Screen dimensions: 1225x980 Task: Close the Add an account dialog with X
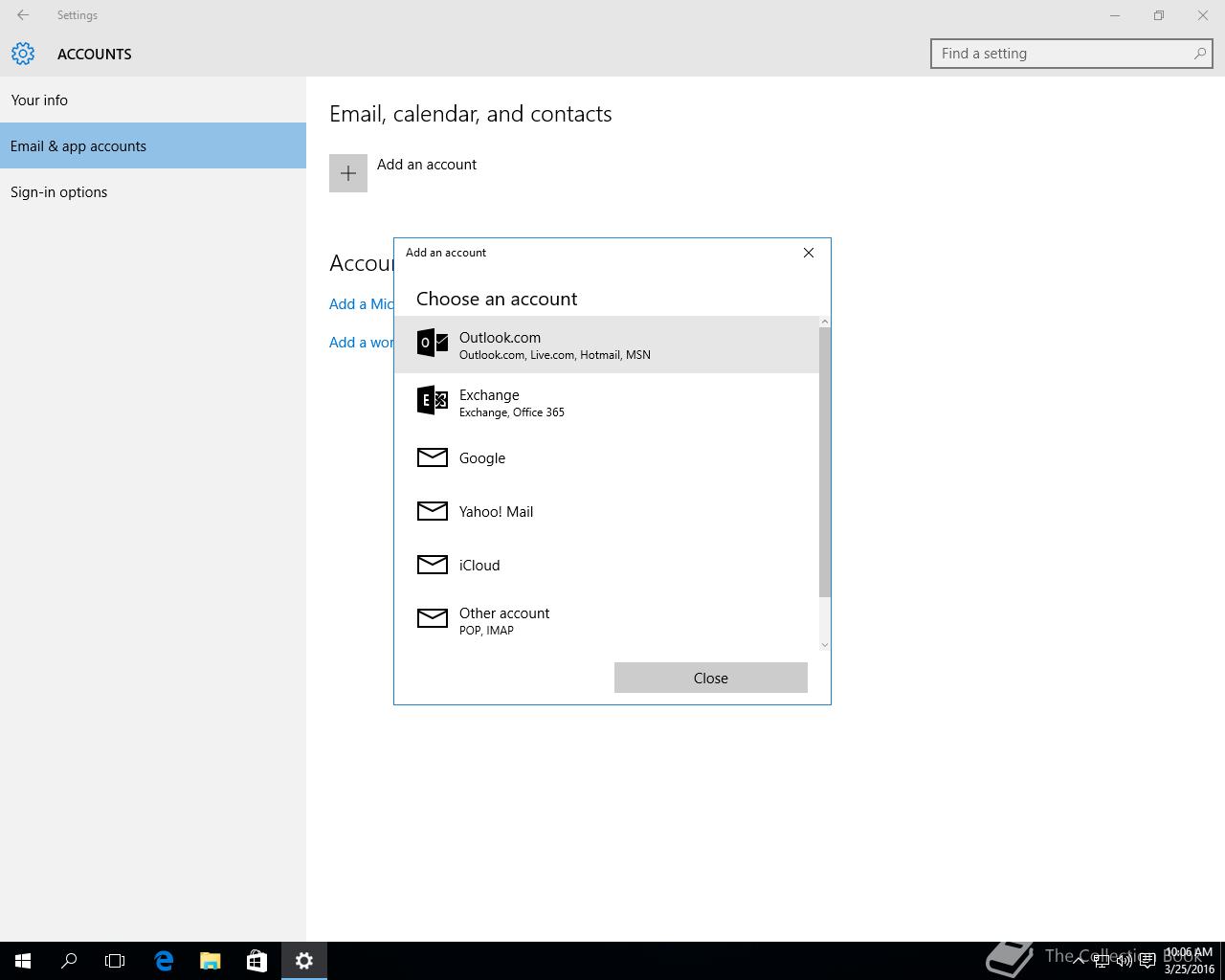809,253
